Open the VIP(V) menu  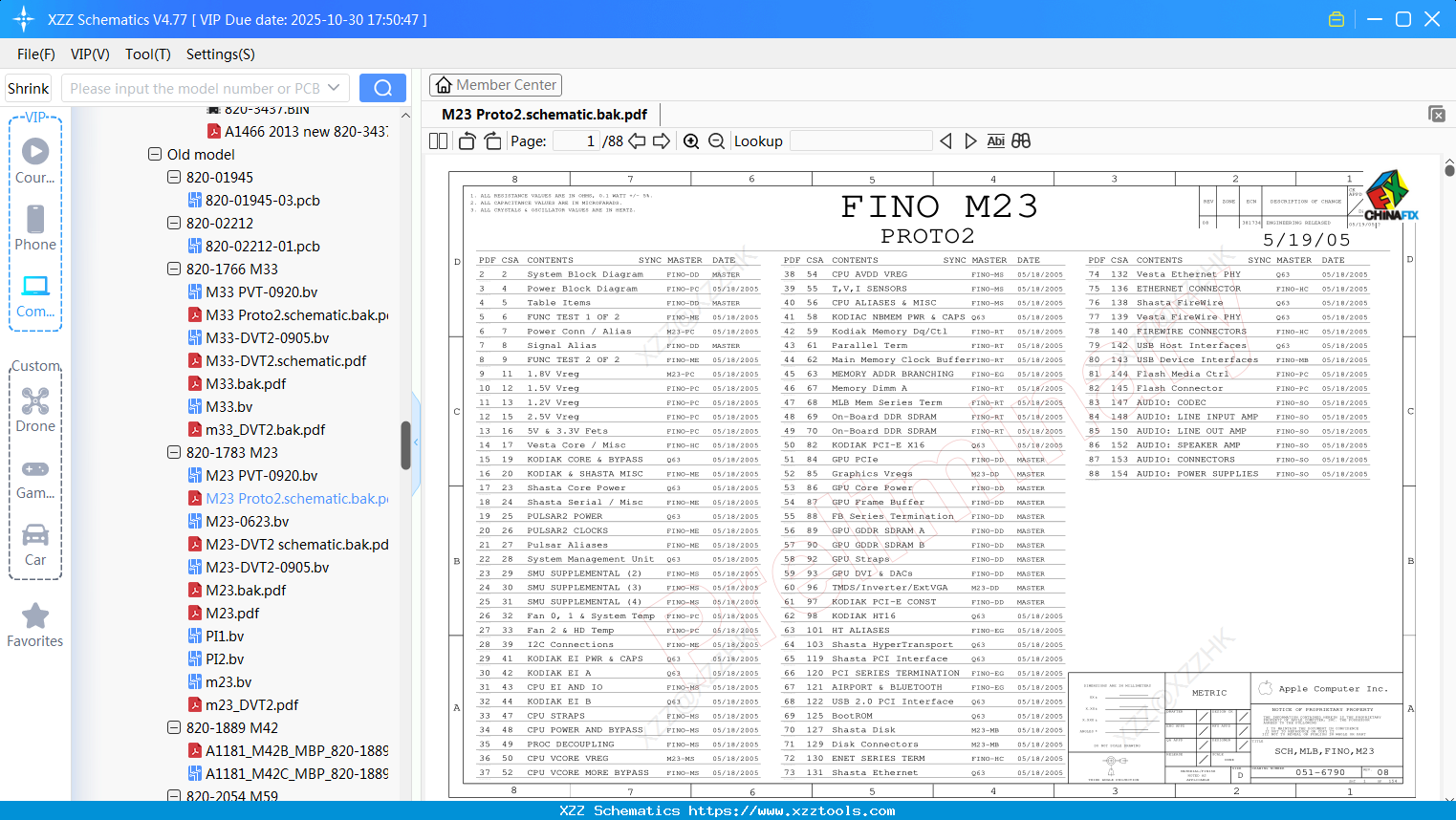pos(90,54)
